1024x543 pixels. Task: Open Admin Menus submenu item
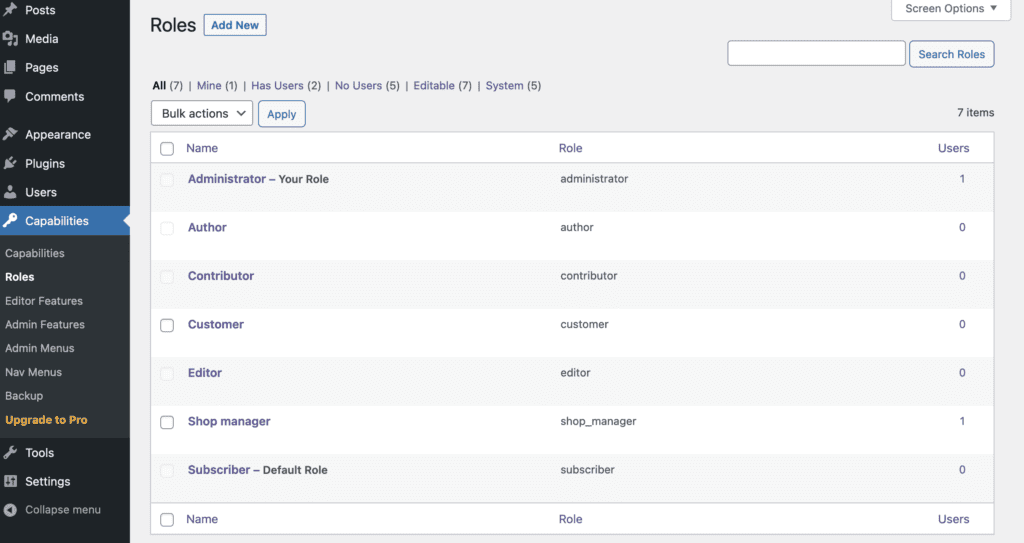(40, 348)
